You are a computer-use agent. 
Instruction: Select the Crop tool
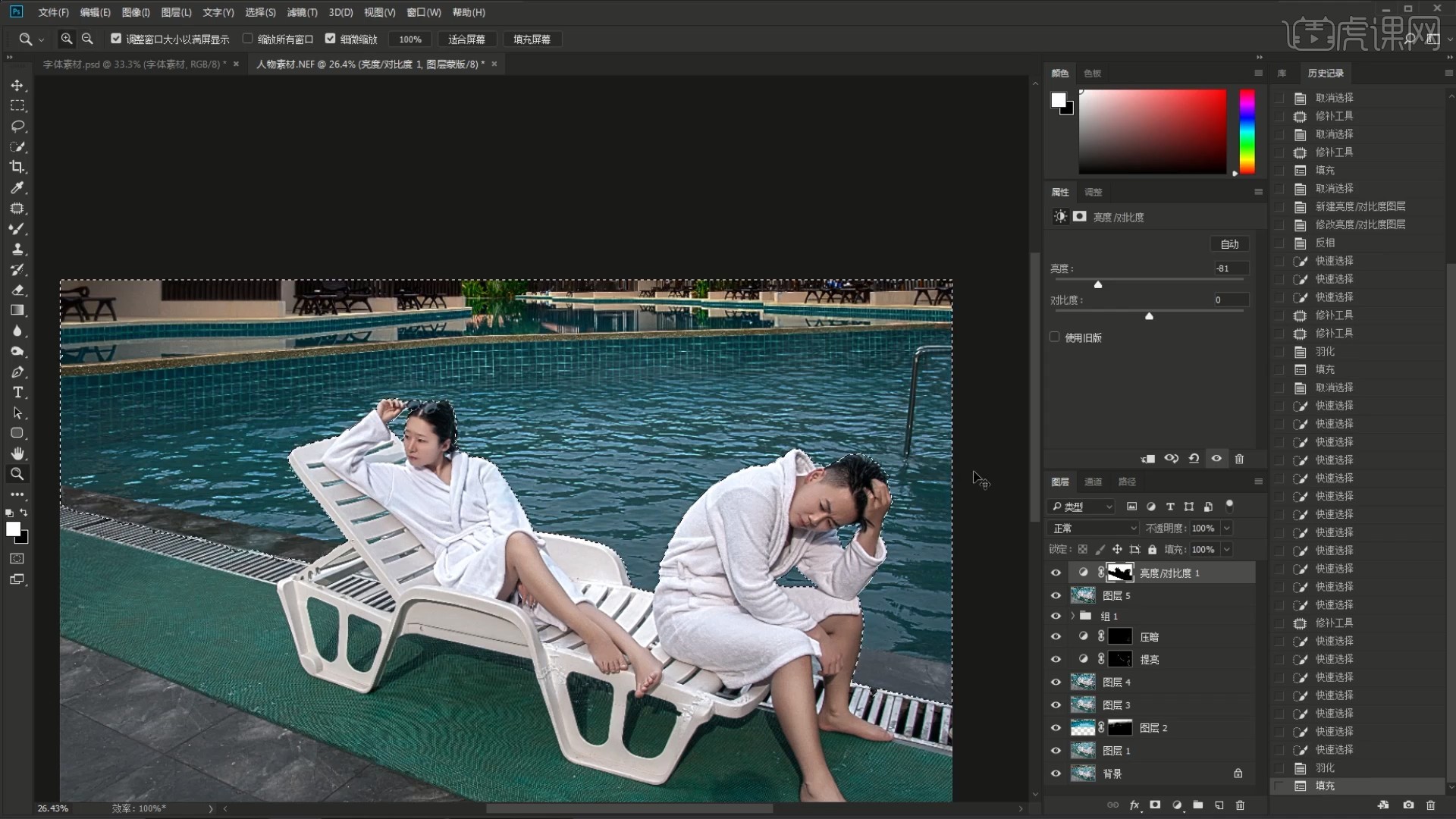17,167
